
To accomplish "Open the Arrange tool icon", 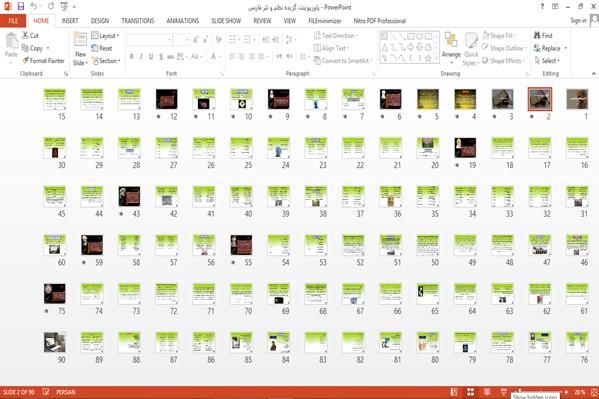I will pyautogui.click(x=451, y=40).
